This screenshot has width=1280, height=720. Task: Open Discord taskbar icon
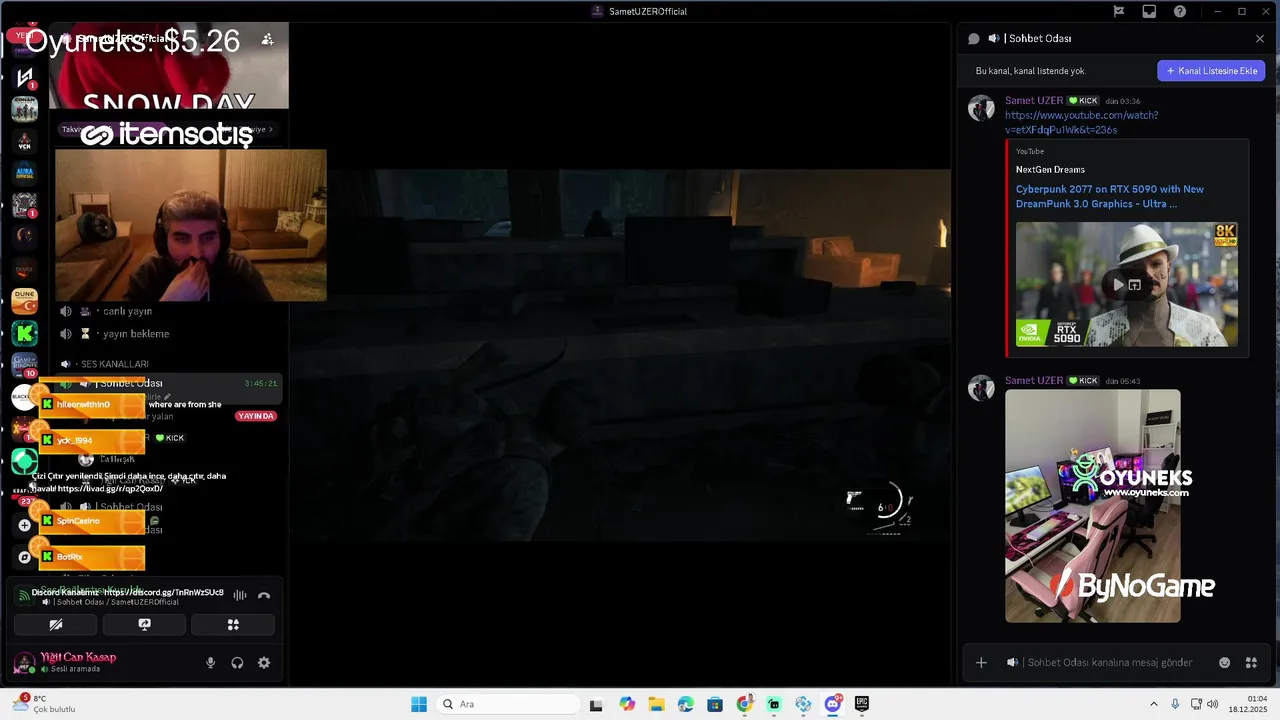tap(832, 704)
